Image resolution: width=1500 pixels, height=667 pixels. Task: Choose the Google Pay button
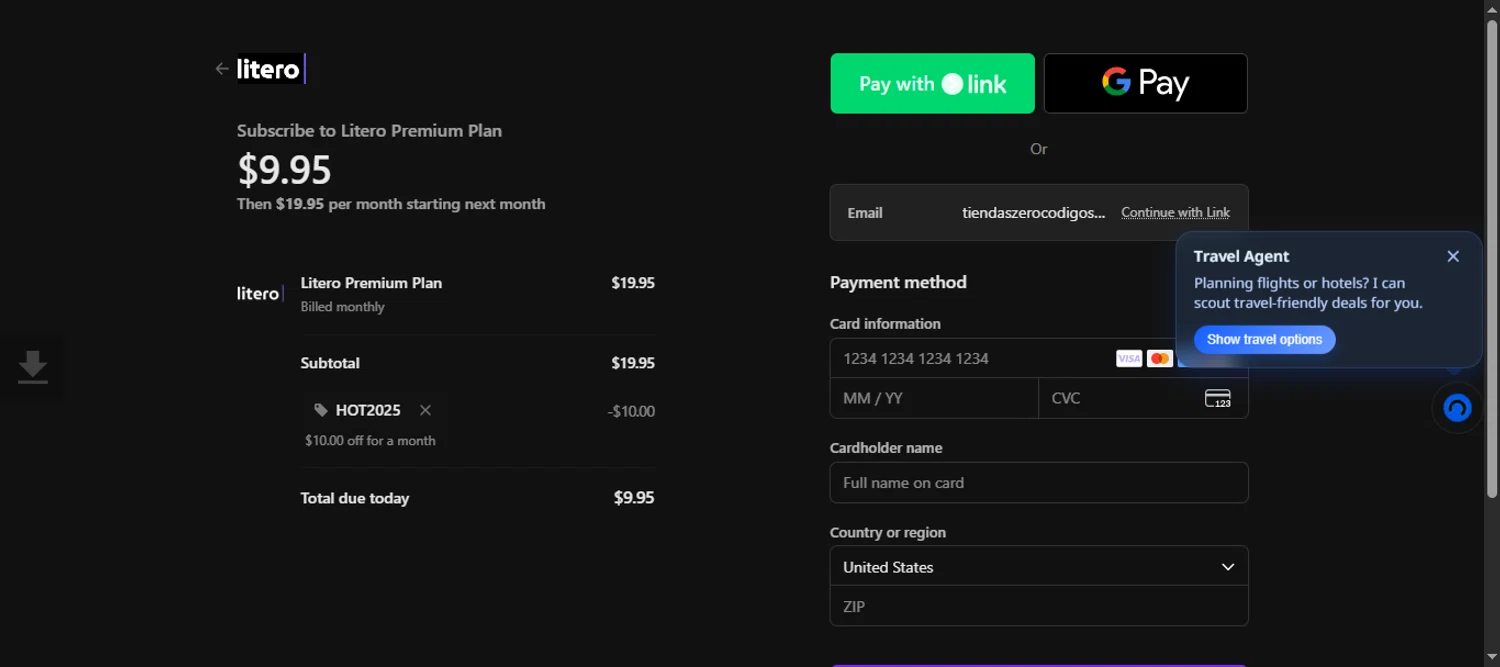(1145, 83)
